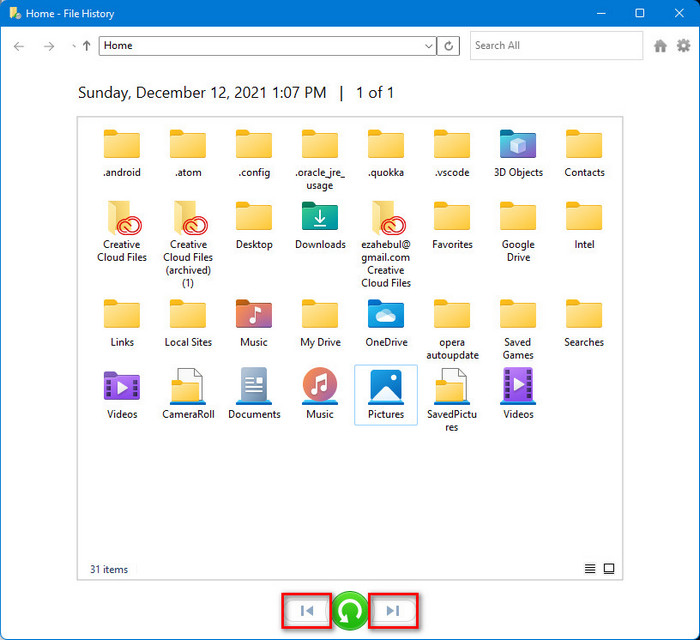Click the File History title bar icon
This screenshot has height=640, width=700.
click(15, 13)
